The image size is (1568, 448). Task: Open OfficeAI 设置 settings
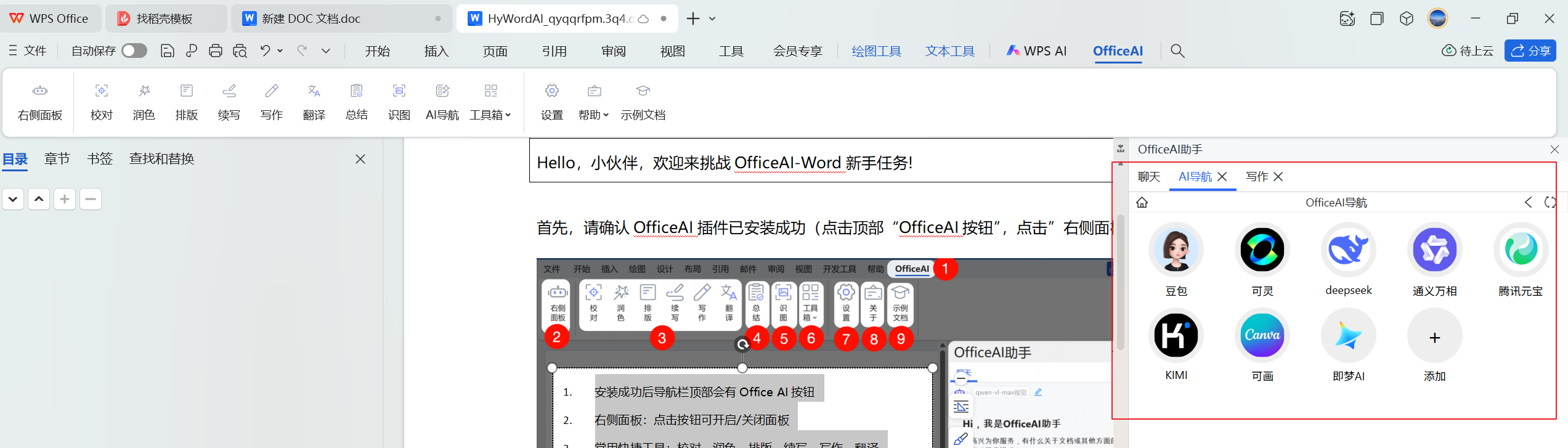coord(552,102)
